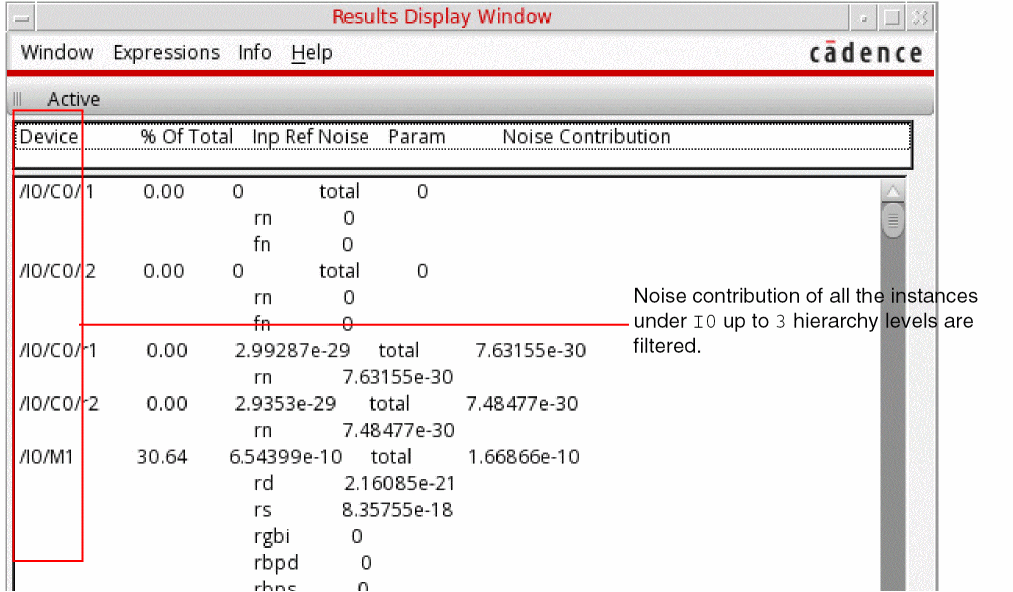
Task: Close the Results Display Window
Action: (920, 18)
